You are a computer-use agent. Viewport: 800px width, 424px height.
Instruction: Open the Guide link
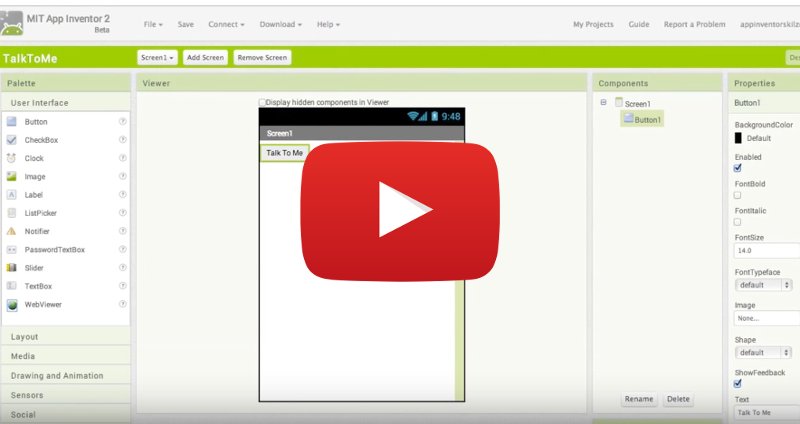point(639,24)
